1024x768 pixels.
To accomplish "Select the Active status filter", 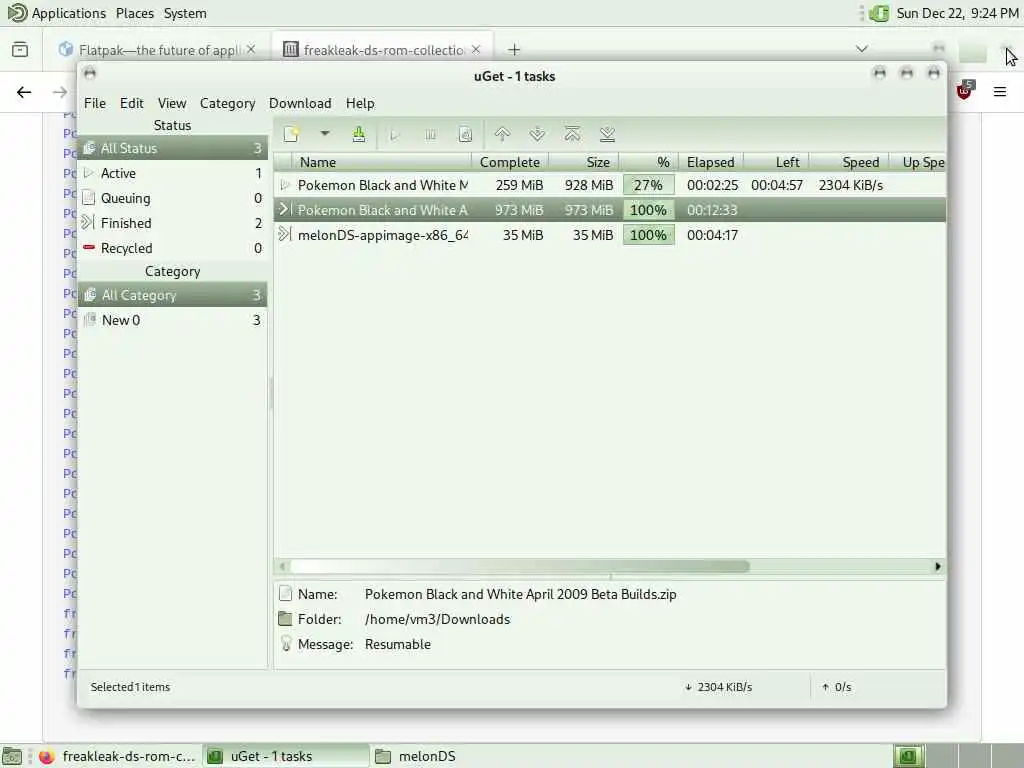I will [x=172, y=173].
